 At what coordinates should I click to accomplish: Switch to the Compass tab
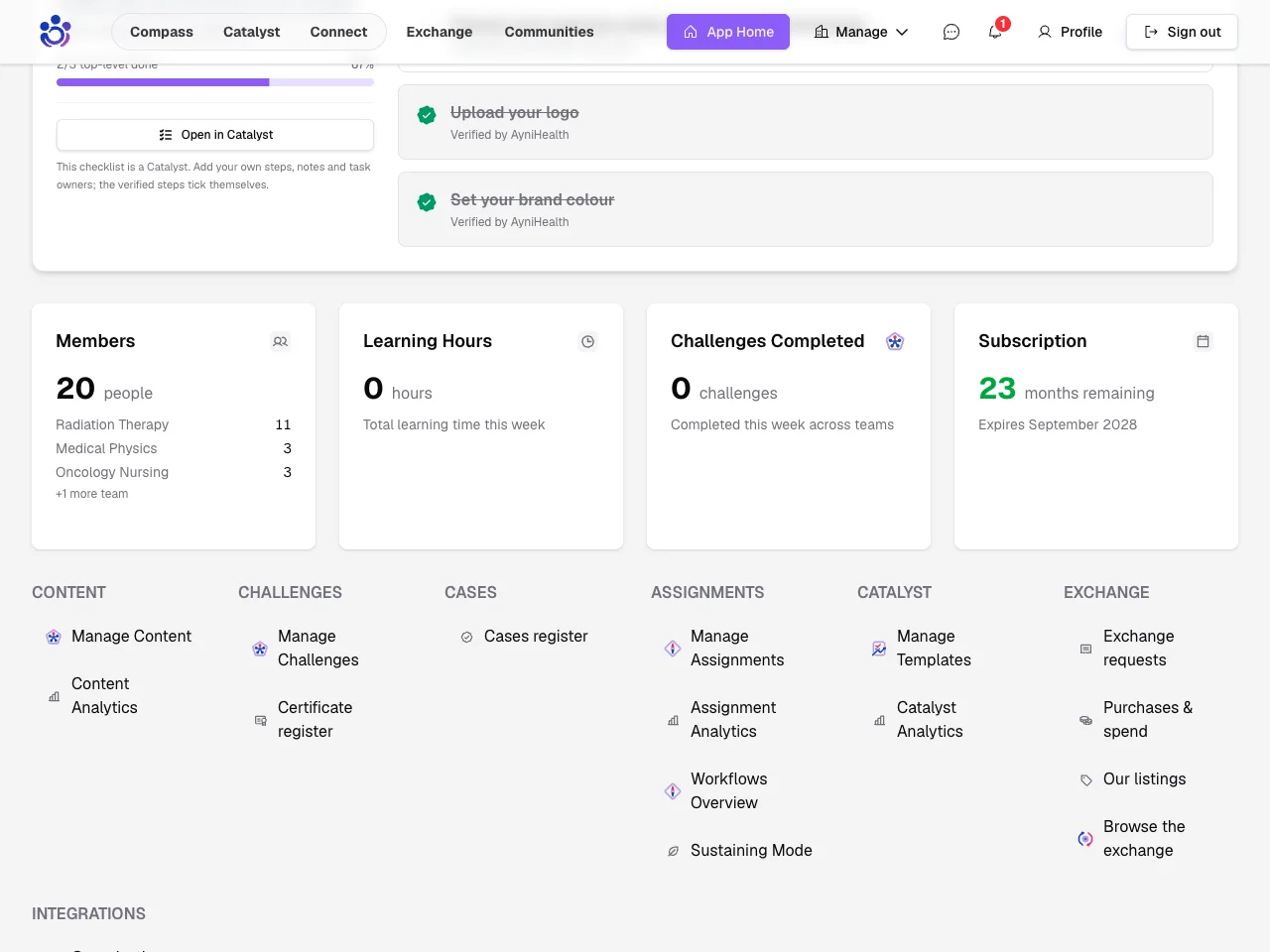pyautogui.click(x=162, y=32)
